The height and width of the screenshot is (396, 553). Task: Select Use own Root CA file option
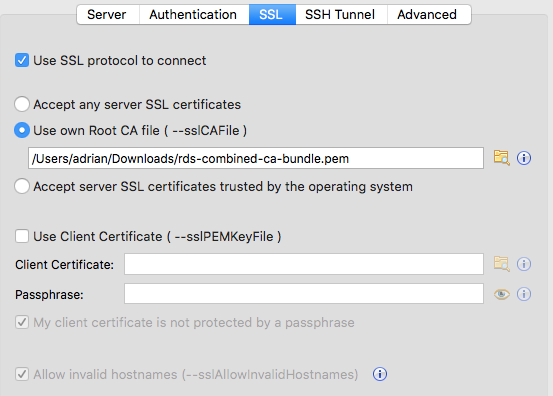click(x=22, y=130)
